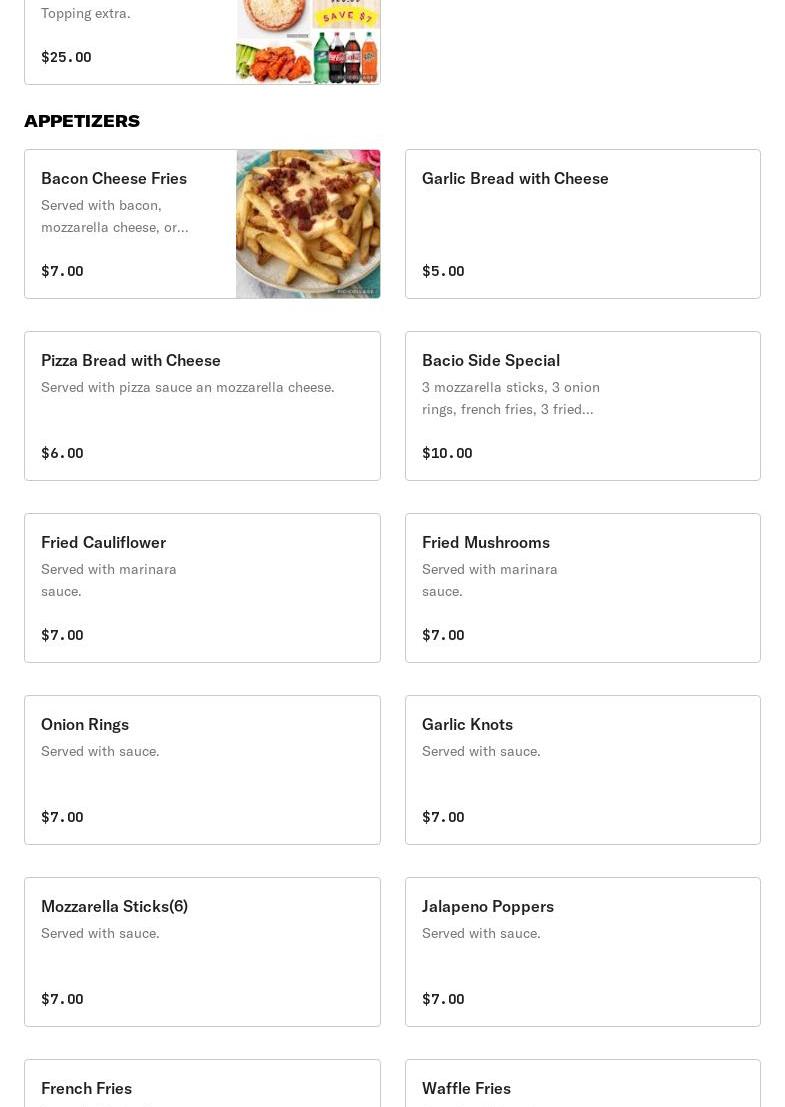Expand truncated Bacio Side Special description
The height and width of the screenshot is (1107, 785).
tap(510, 398)
